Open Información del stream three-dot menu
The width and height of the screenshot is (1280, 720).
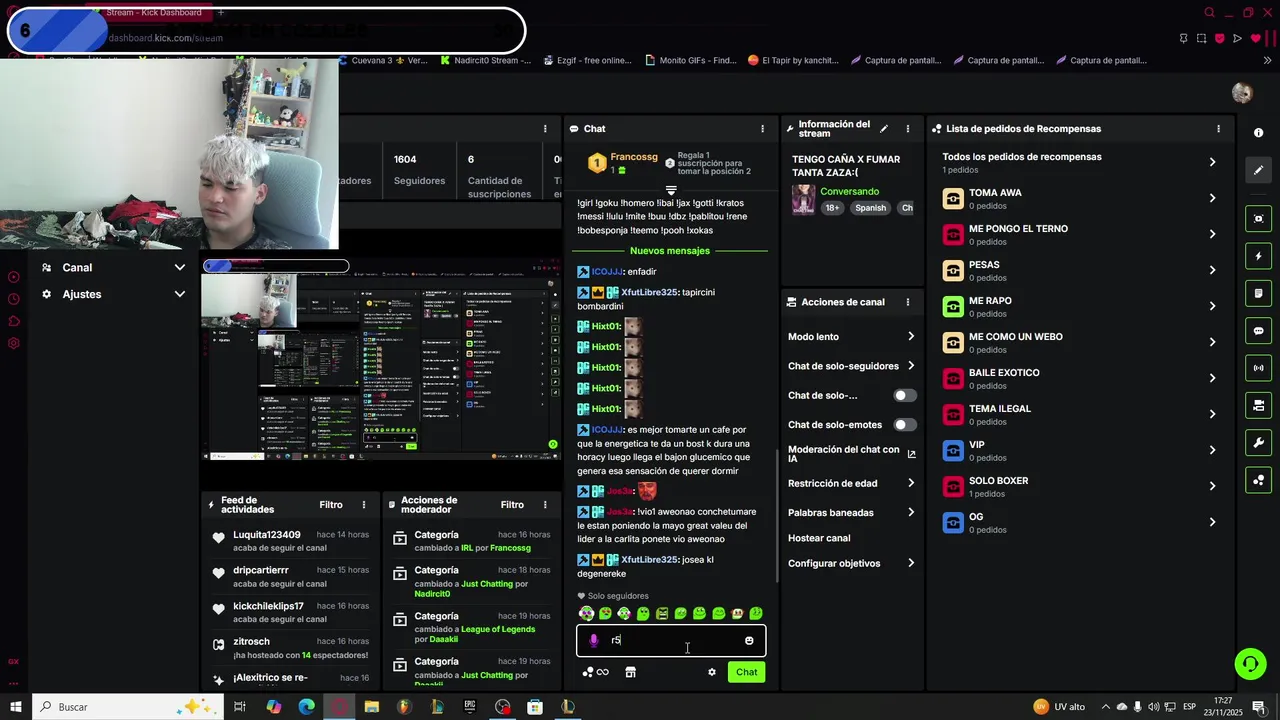tap(907, 129)
